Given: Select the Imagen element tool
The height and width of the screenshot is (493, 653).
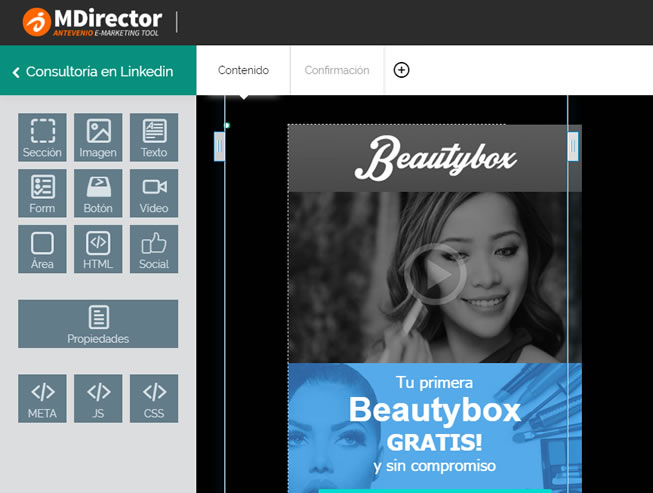Looking at the screenshot, I should coord(98,137).
